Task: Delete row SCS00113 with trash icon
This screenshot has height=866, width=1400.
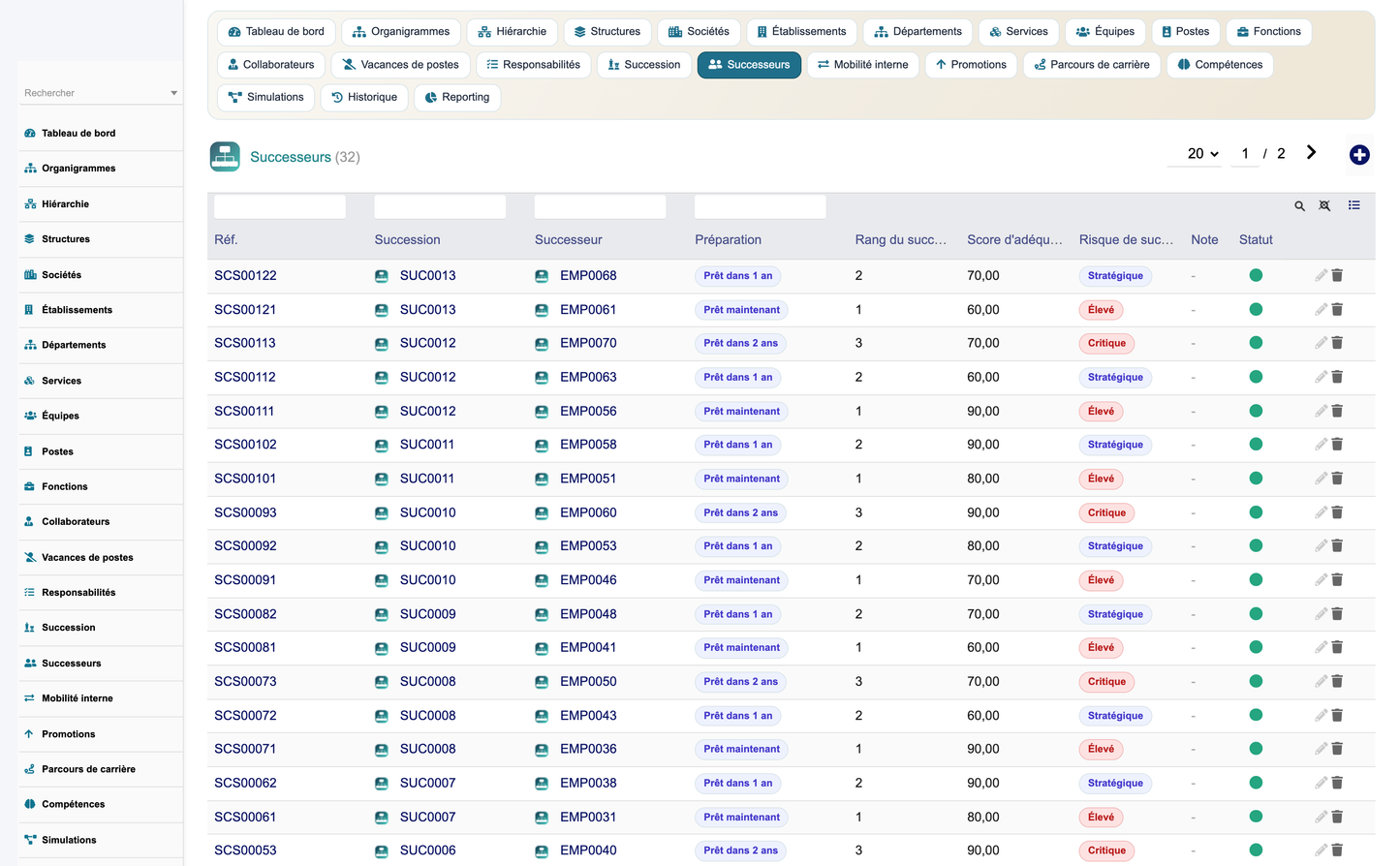Action: pos(1337,343)
